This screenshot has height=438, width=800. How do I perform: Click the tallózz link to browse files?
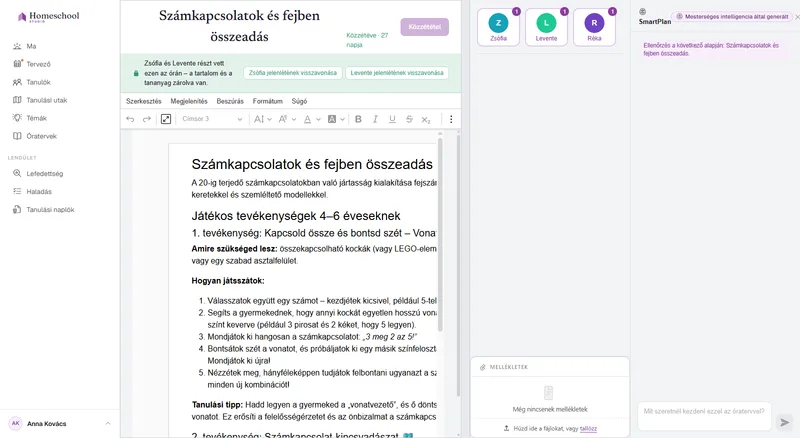[x=588, y=429]
